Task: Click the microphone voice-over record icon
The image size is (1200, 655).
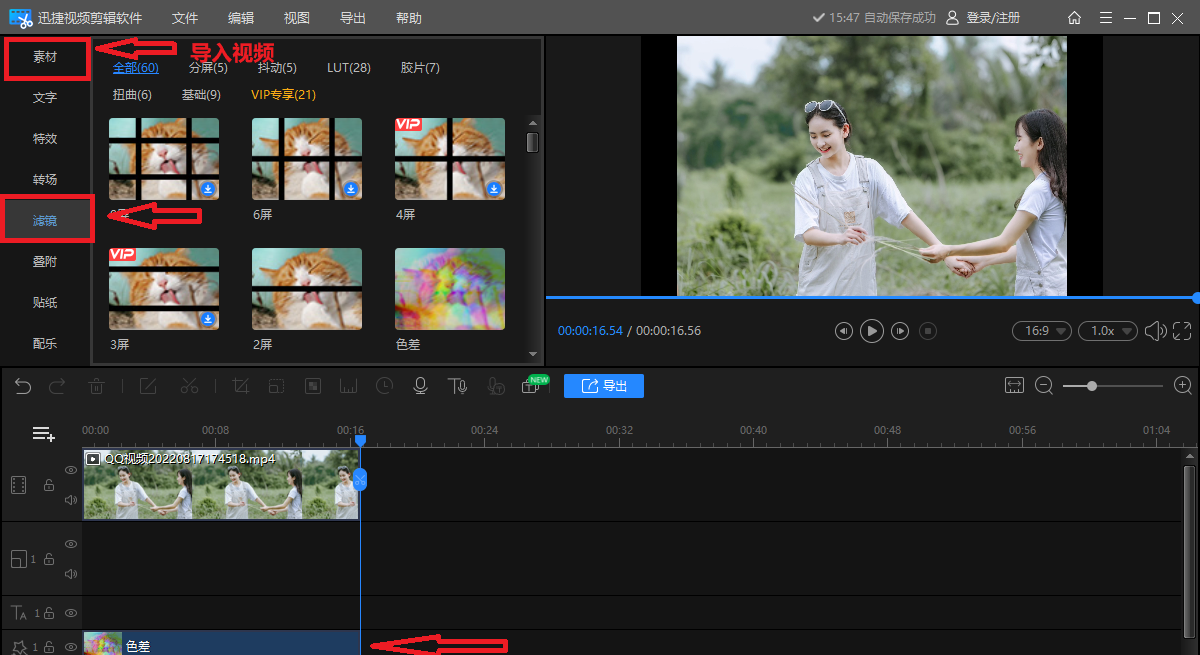Action: [421, 386]
